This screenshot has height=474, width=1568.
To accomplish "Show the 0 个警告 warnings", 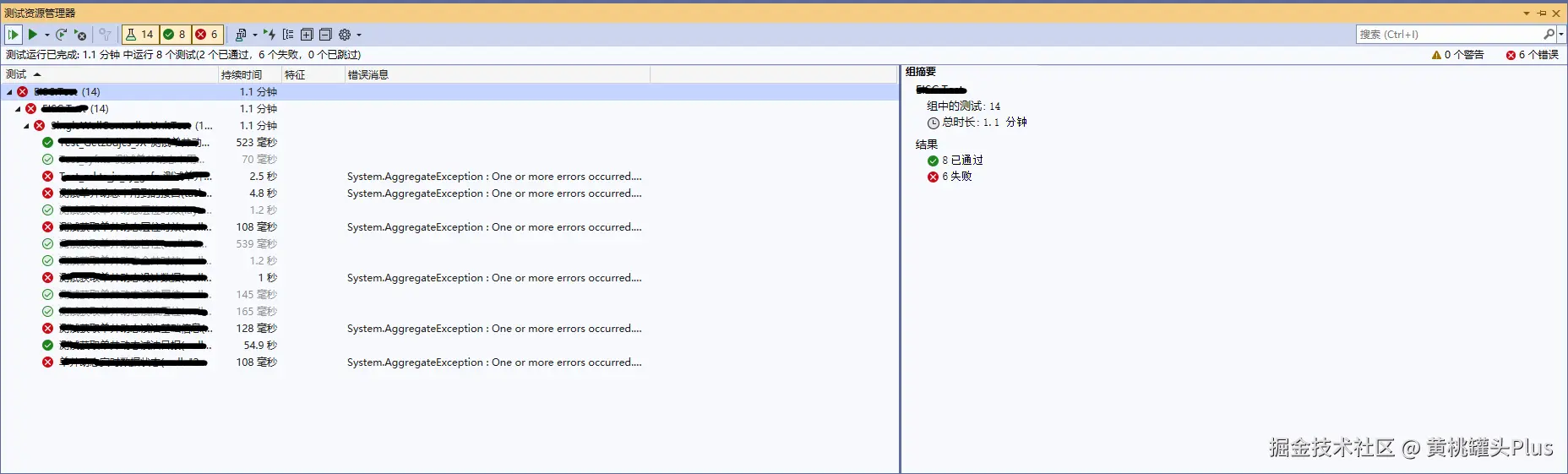I will 1458,55.
